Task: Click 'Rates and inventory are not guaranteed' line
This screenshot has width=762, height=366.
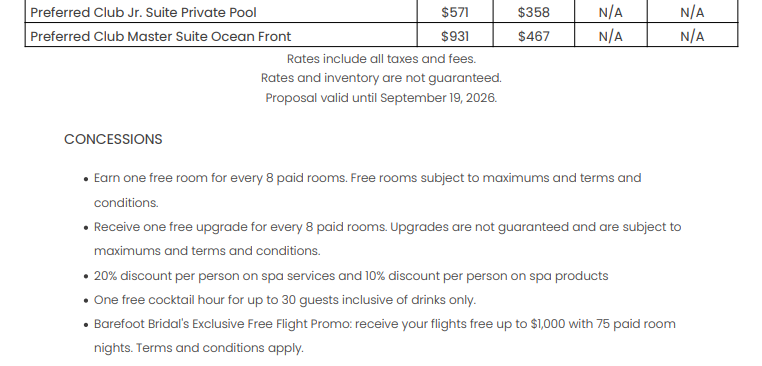Action: tap(381, 78)
